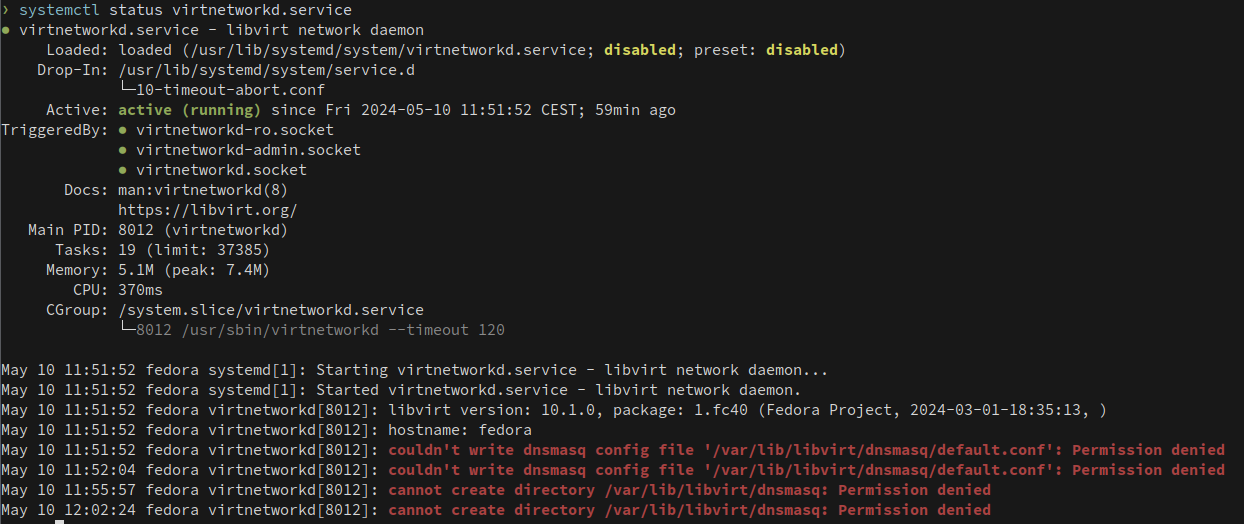Click the bullet before the plain virtnetworkd.socket entry
This screenshot has width=1244, height=524.
click(x=123, y=170)
